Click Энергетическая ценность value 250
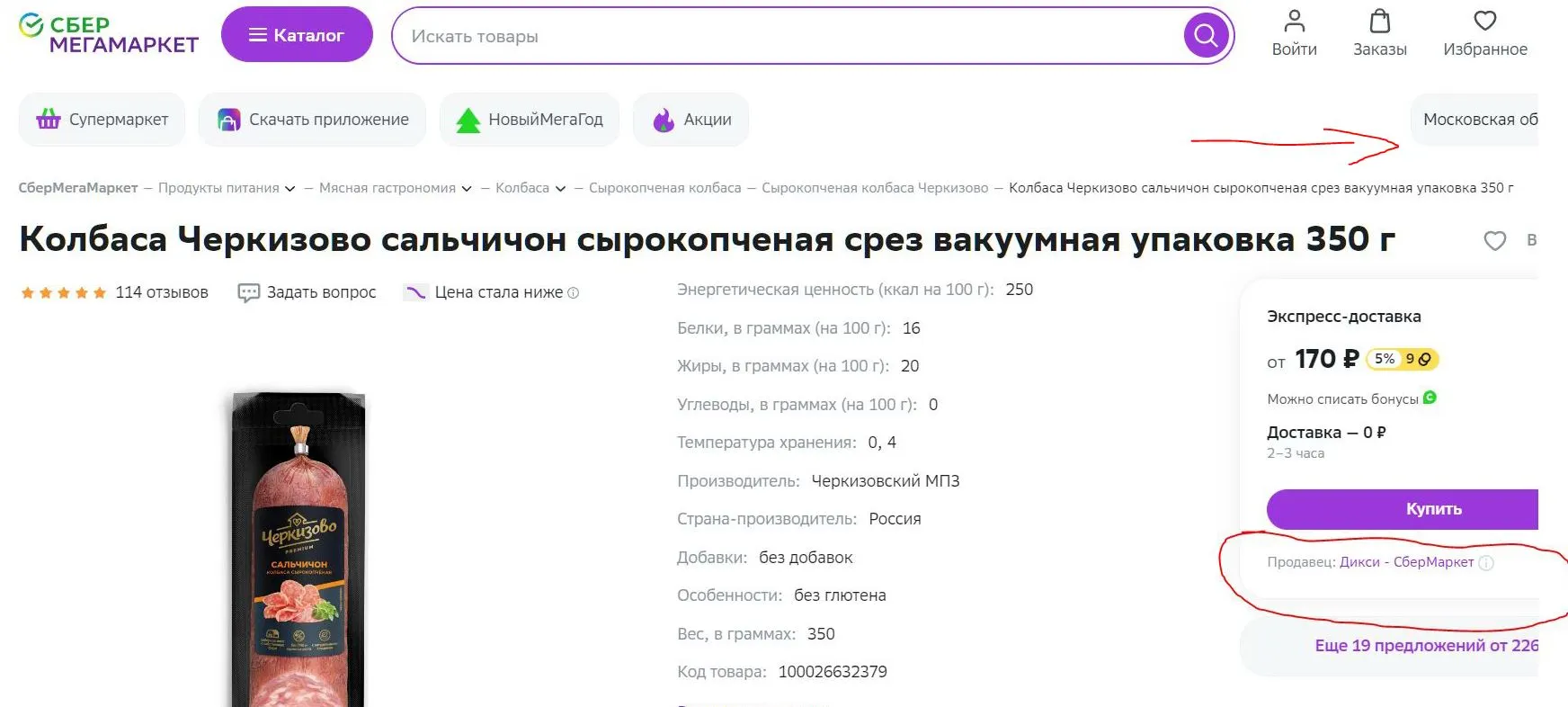The height and width of the screenshot is (707, 1568). (x=1020, y=290)
